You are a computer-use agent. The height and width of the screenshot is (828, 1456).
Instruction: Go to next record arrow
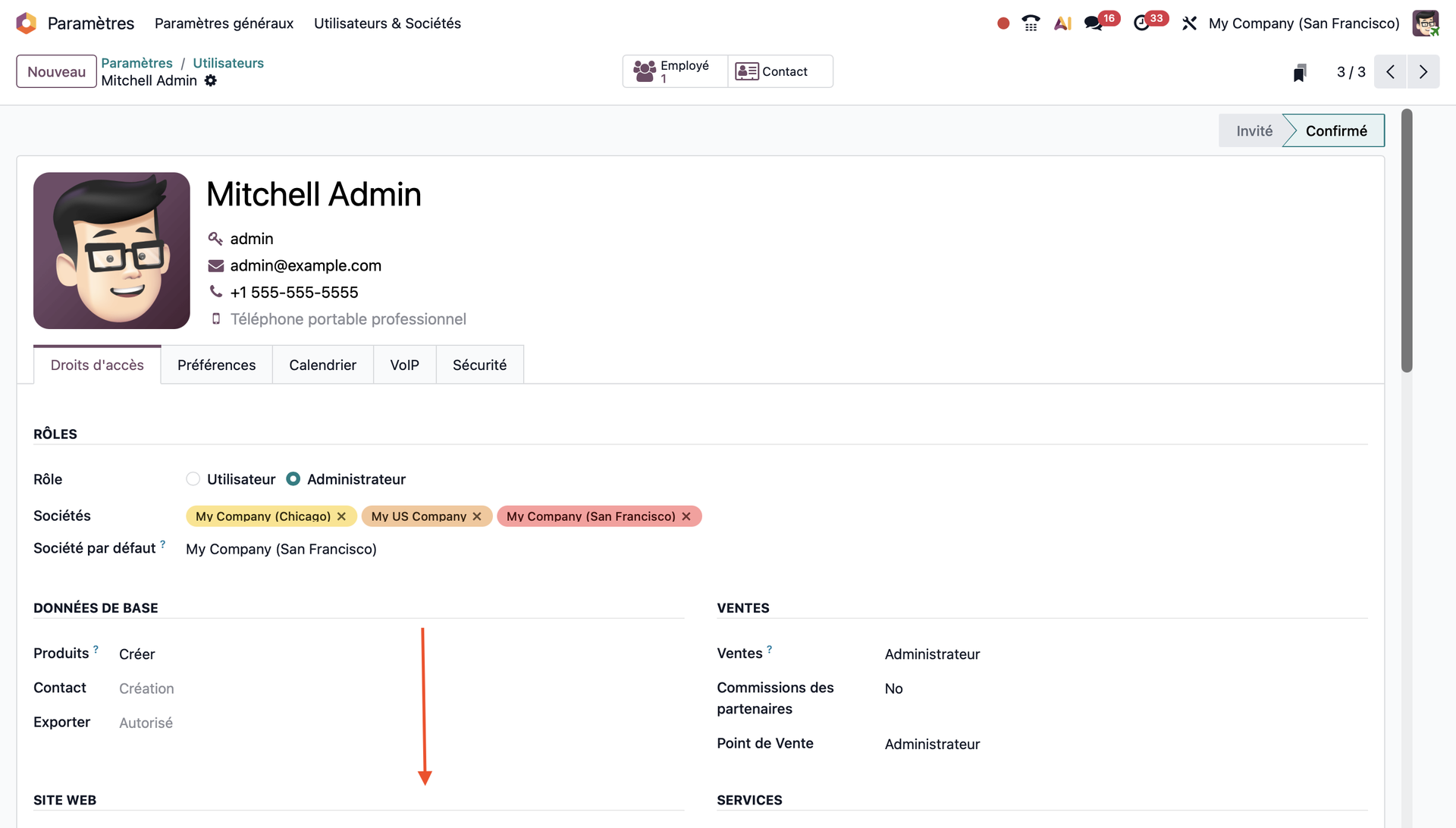[1423, 72]
